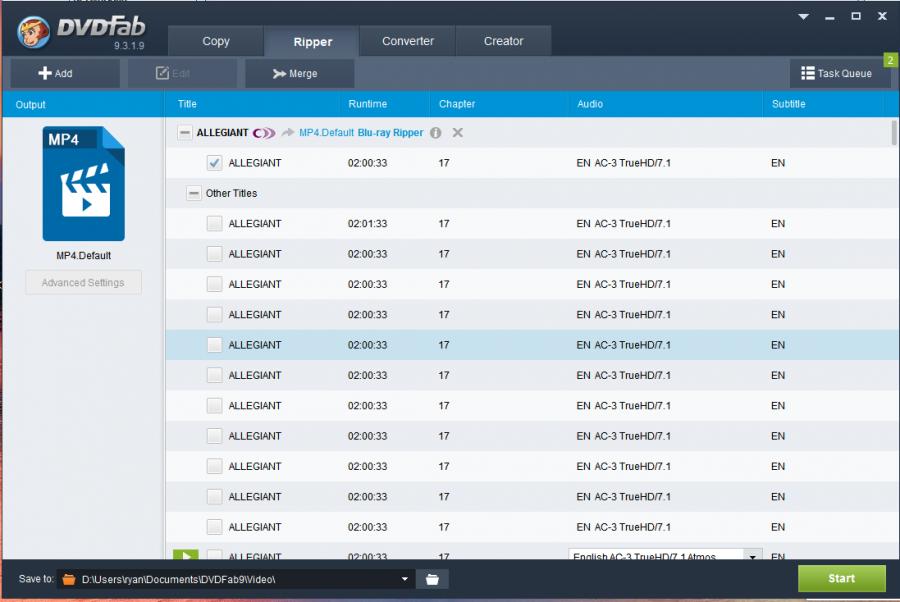Image resolution: width=900 pixels, height=602 pixels.
Task: Go to the Creator tab
Action: coord(503,41)
